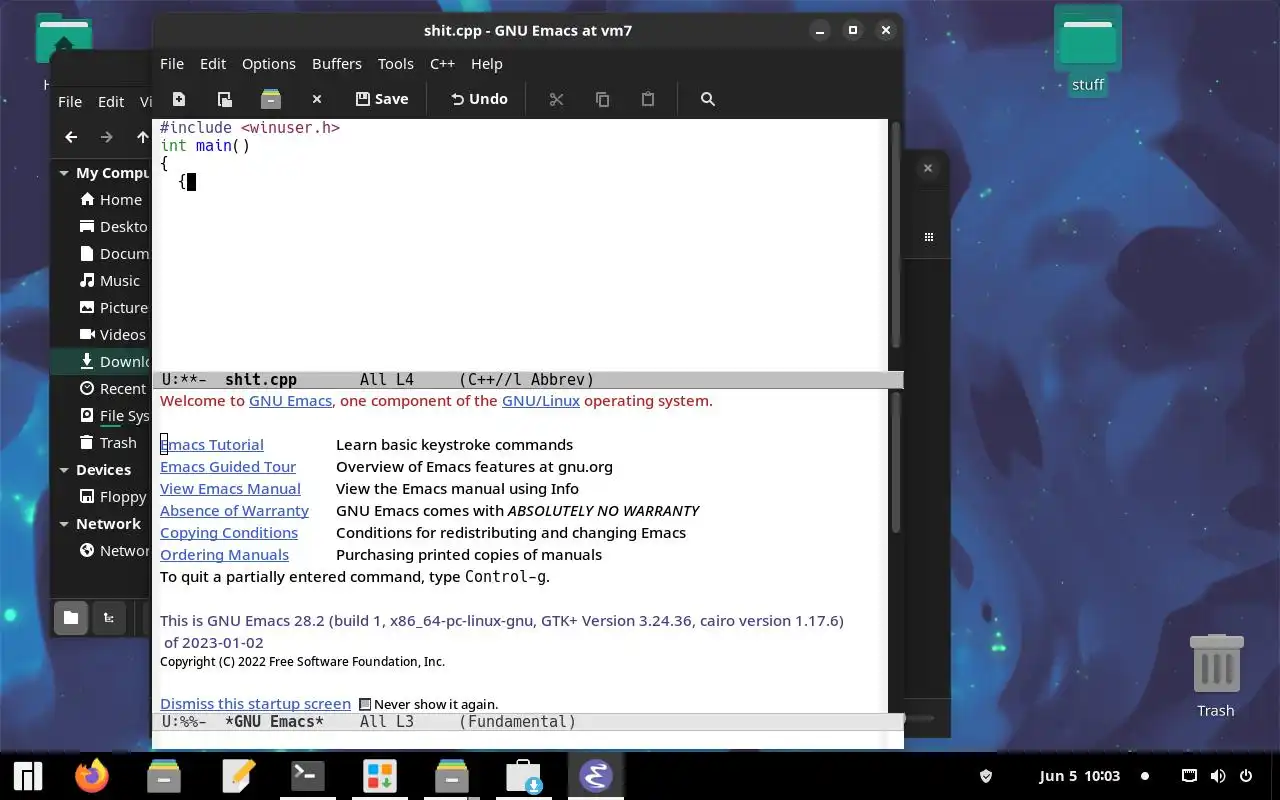
Task: Open the File menu in the file manager
Action: [x=70, y=102]
